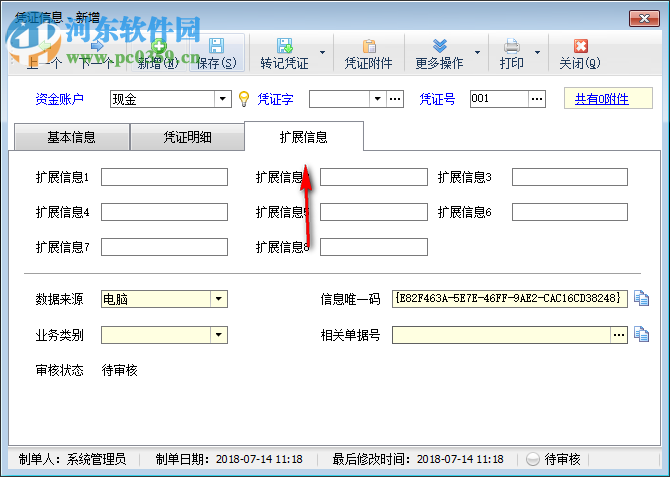The width and height of the screenshot is (670, 477).
Task: Click the 待审核 status indicator in the status bar
Action: [x=554, y=459]
